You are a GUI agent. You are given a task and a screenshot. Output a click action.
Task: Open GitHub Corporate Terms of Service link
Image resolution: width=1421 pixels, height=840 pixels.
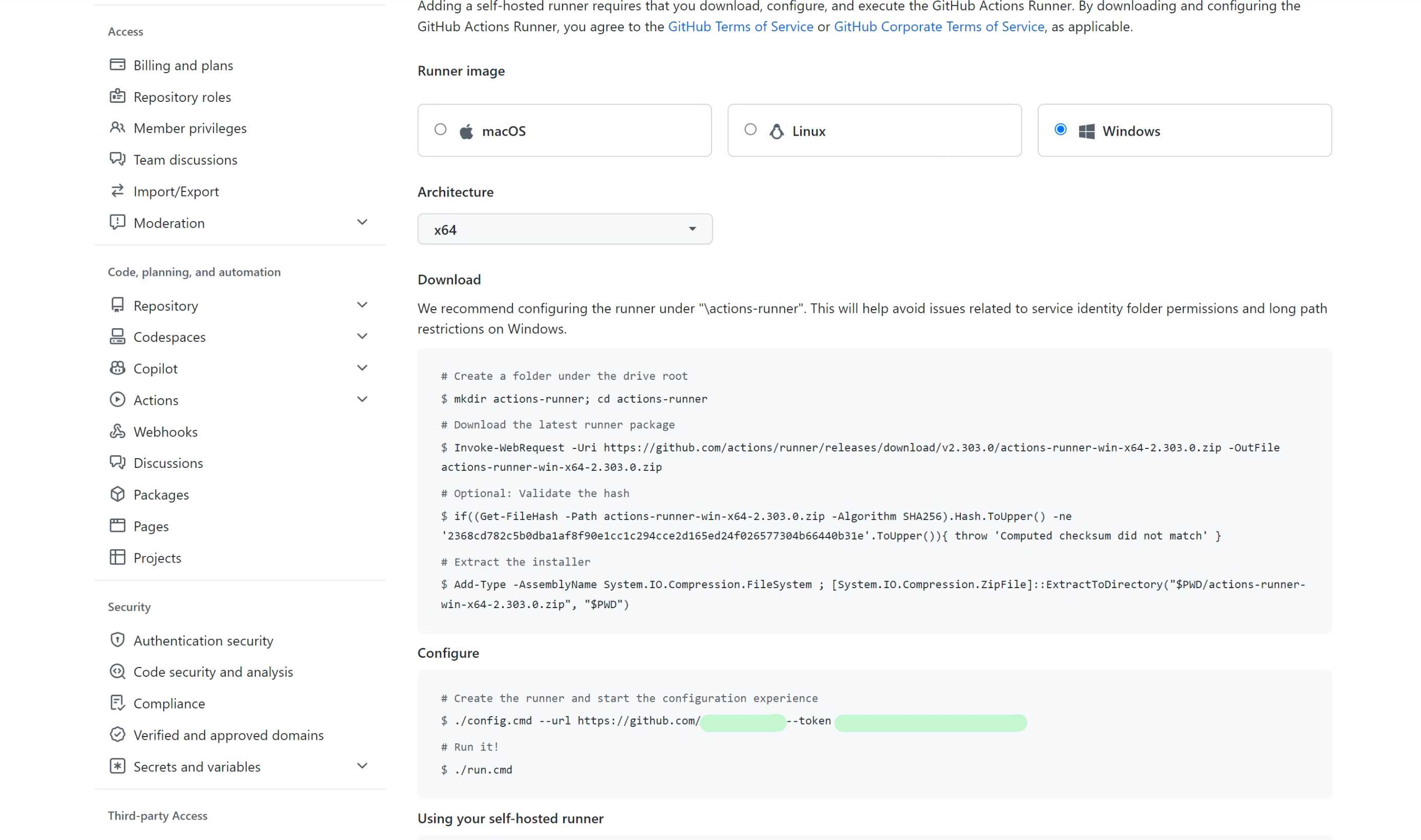coord(939,27)
